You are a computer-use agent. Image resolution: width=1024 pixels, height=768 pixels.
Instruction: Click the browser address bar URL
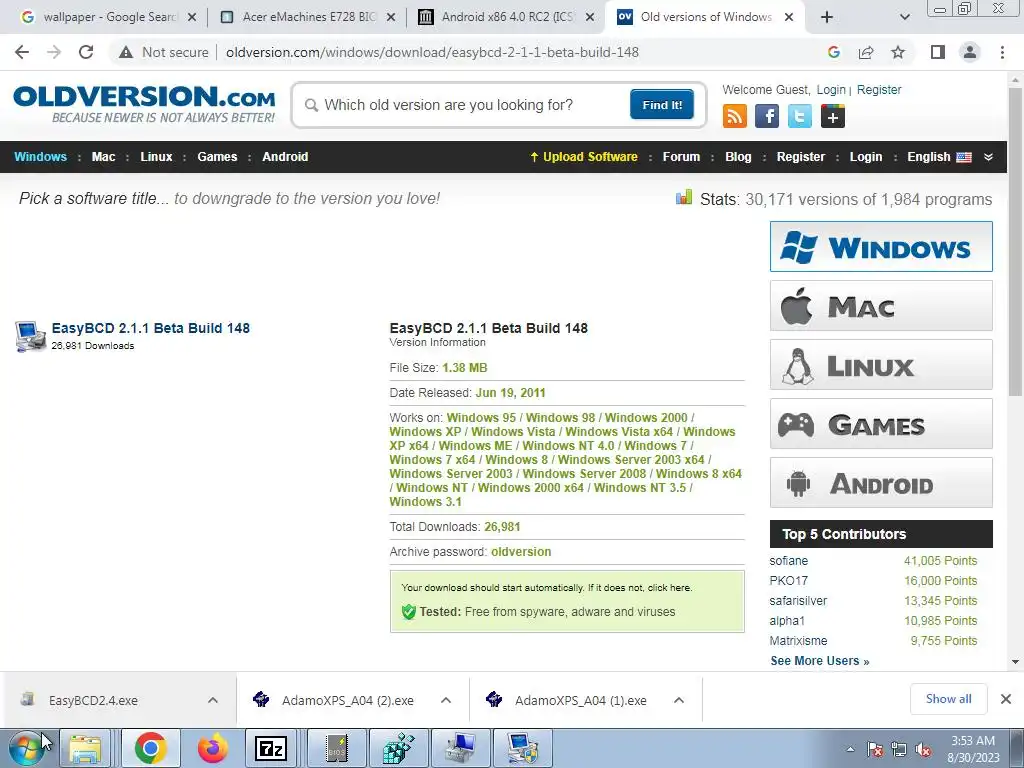[x=432, y=52]
